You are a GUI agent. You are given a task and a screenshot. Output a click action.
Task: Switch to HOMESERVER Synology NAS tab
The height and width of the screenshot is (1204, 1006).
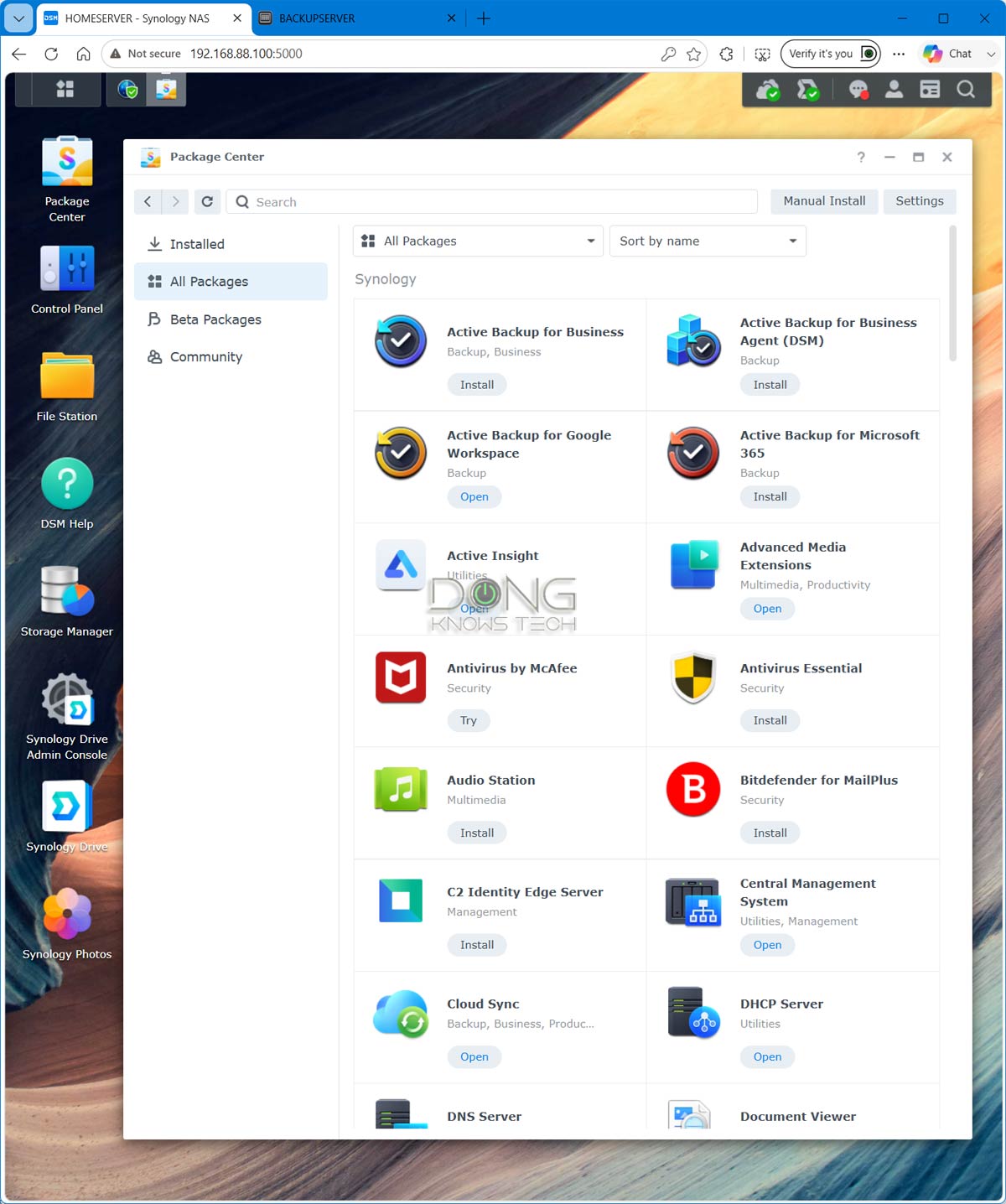143,18
